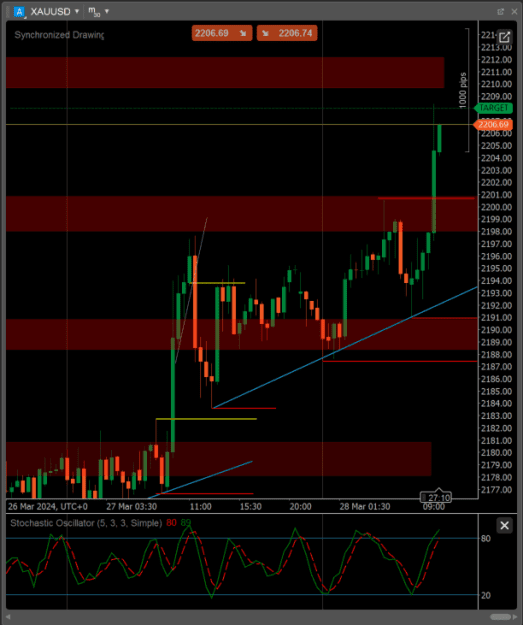This screenshot has width=523, height=625.
Task: Click the 27:10 candle countdown marker
Action: point(436,497)
